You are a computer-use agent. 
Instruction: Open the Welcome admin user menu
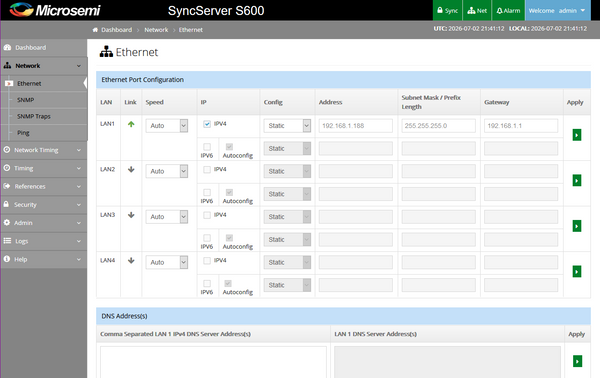point(557,10)
